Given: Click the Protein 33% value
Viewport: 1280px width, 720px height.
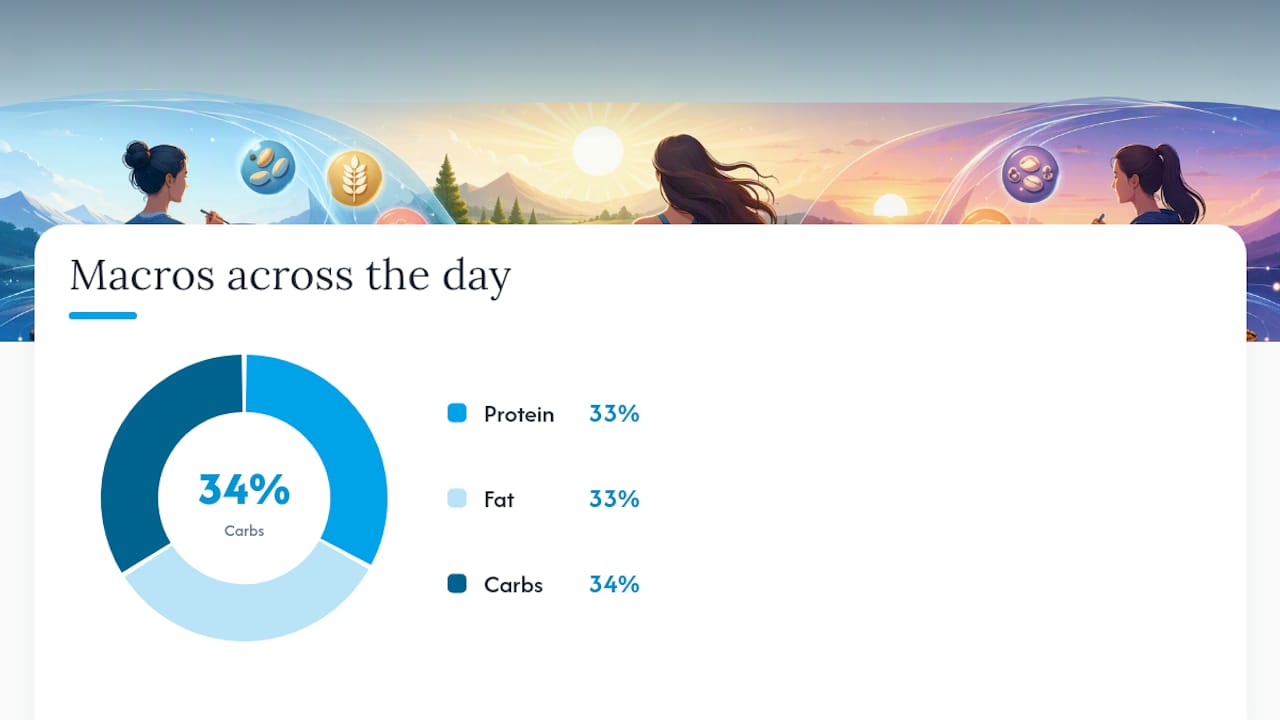Looking at the screenshot, I should pos(614,413).
